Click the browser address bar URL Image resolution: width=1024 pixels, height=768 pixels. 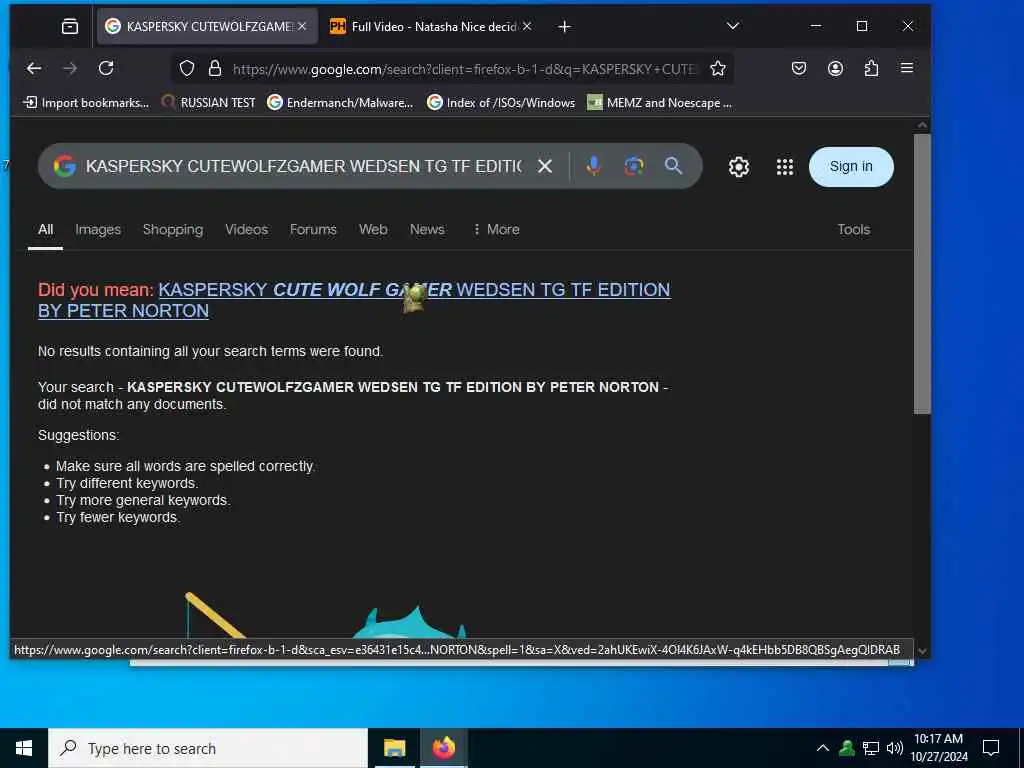coord(464,69)
